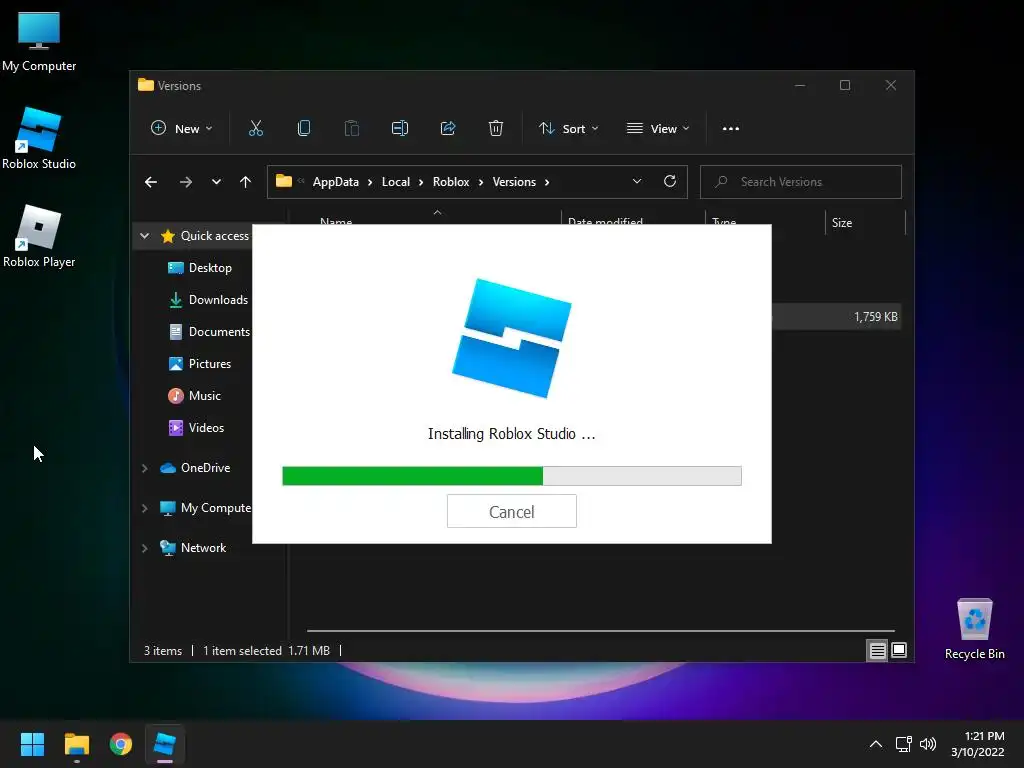Cut the selected file with scissors icon
Viewport: 1024px width, 768px height.
click(x=255, y=129)
